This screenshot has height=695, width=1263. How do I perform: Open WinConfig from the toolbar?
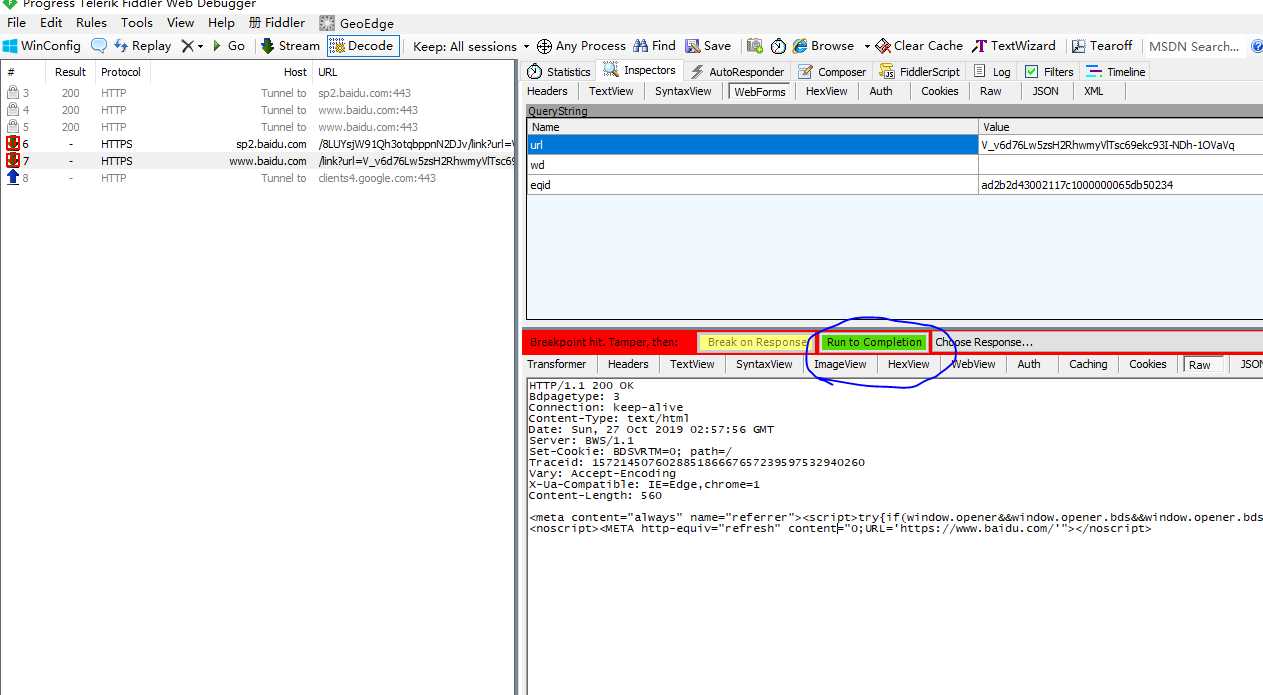click(41, 46)
